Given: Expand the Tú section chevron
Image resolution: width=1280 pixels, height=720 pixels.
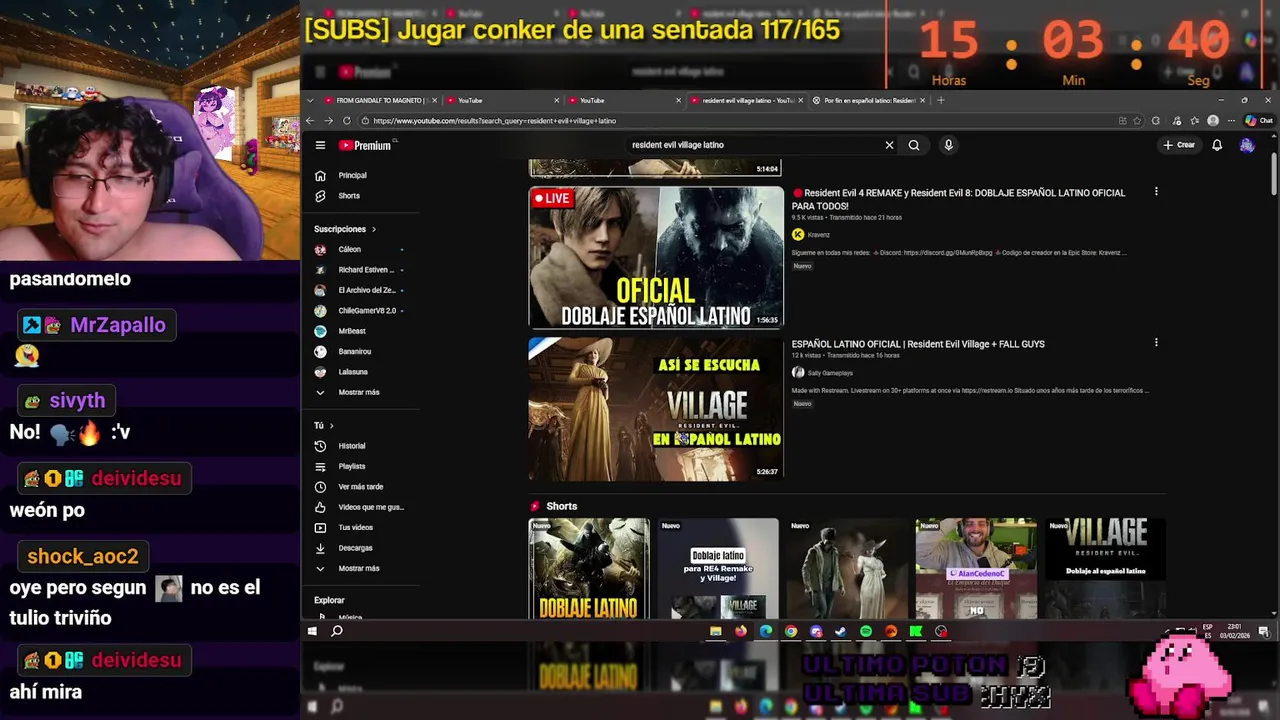Looking at the screenshot, I should pyautogui.click(x=331, y=426).
